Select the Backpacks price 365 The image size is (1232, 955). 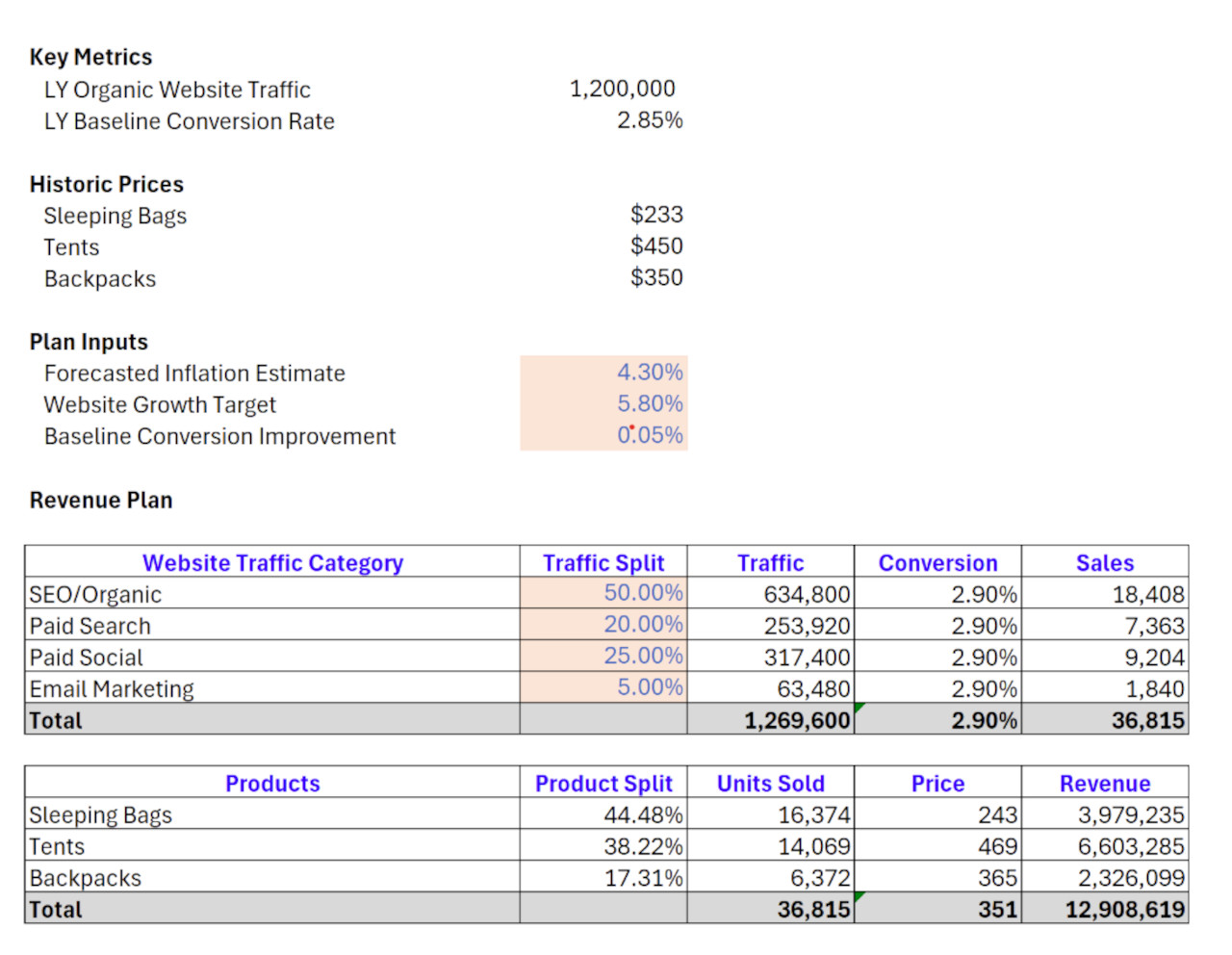(x=937, y=877)
